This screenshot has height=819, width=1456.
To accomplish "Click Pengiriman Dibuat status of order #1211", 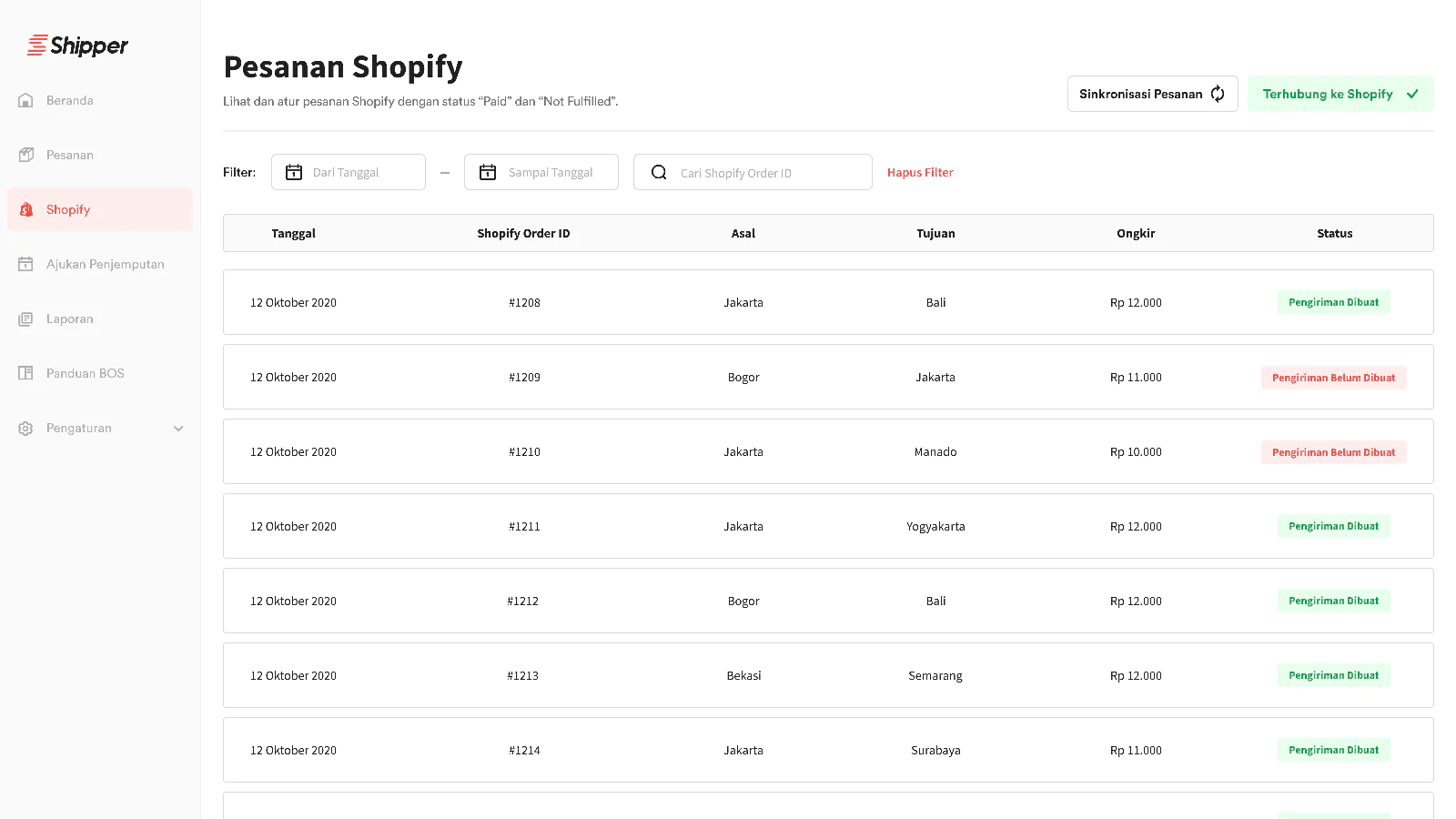I will 1333,526.
